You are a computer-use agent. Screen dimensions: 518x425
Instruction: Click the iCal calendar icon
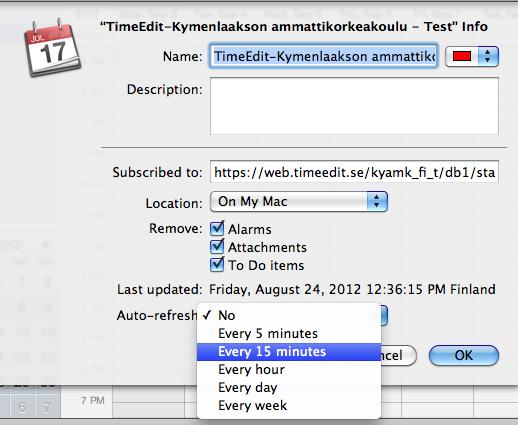(x=52, y=48)
